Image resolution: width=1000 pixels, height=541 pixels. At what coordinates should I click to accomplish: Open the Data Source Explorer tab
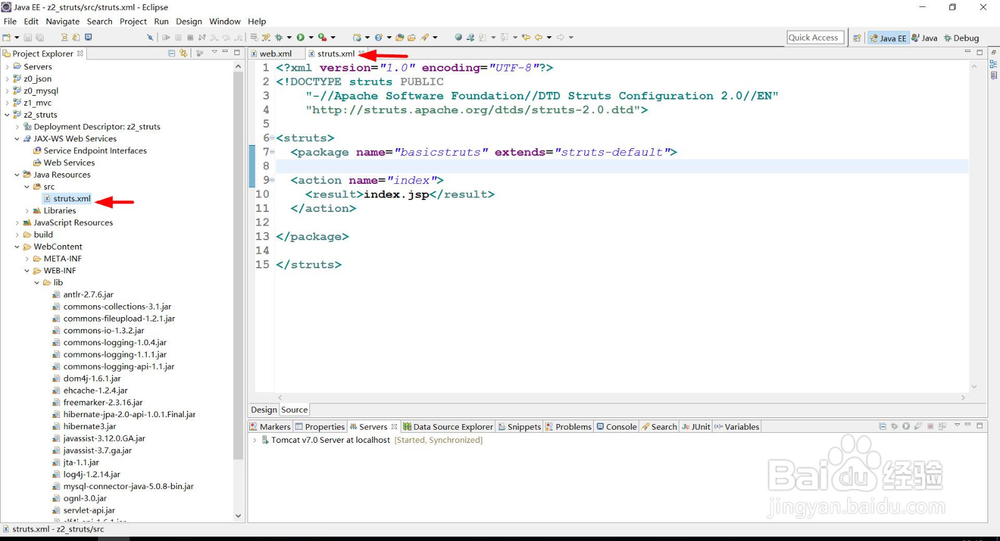coord(448,427)
